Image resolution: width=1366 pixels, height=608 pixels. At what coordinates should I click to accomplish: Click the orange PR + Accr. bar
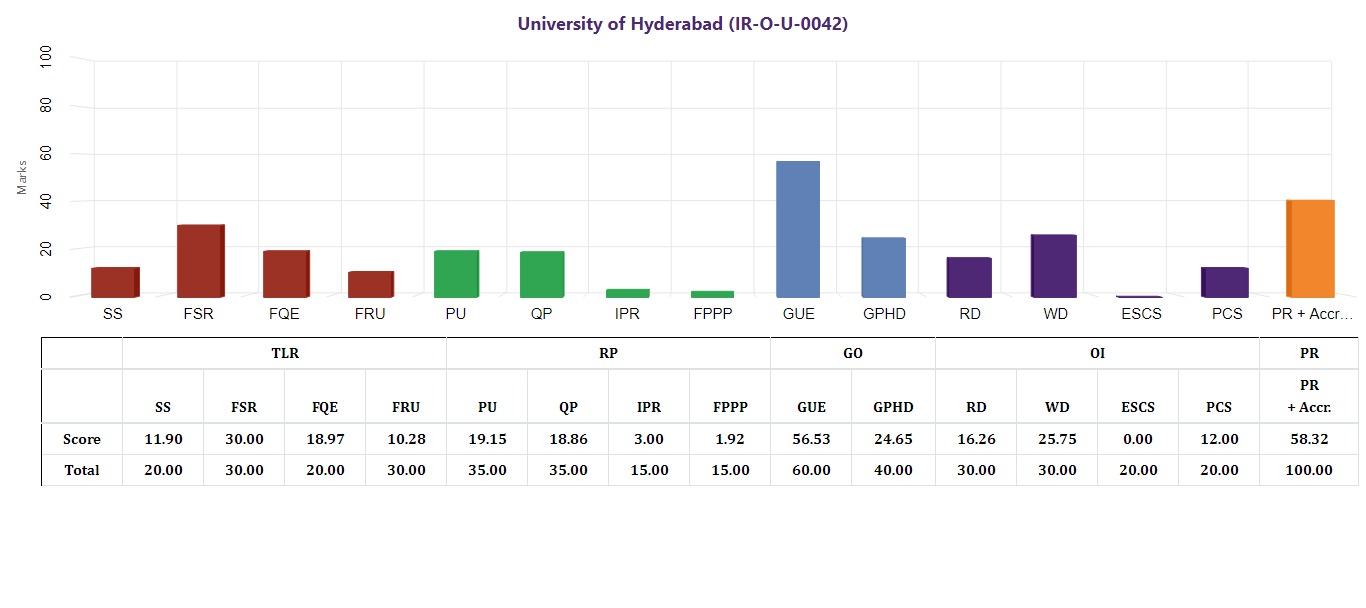coord(1310,248)
